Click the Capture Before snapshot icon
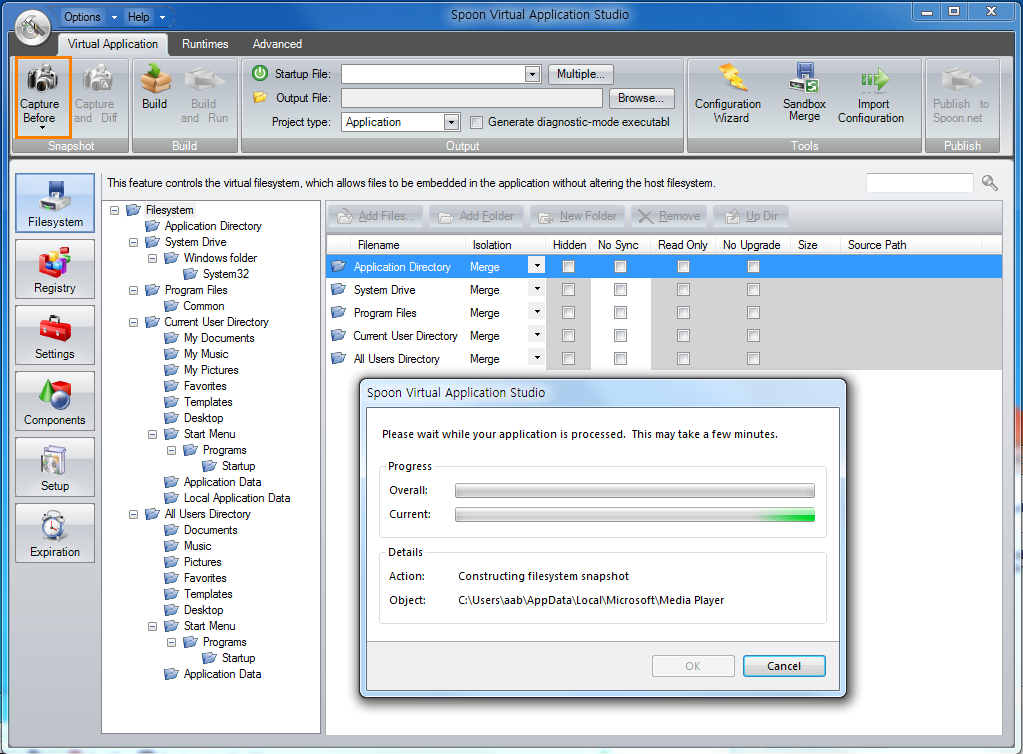The height and width of the screenshot is (754, 1023). click(x=42, y=97)
